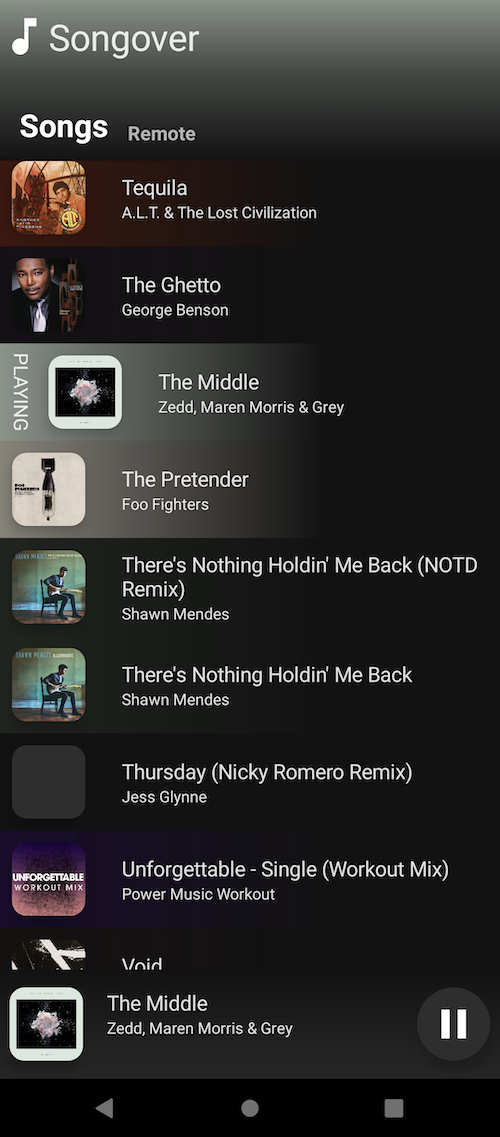The image size is (500, 1137).
Task: Tap blank artwork for Thursday remix
Action: click(49, 782)
